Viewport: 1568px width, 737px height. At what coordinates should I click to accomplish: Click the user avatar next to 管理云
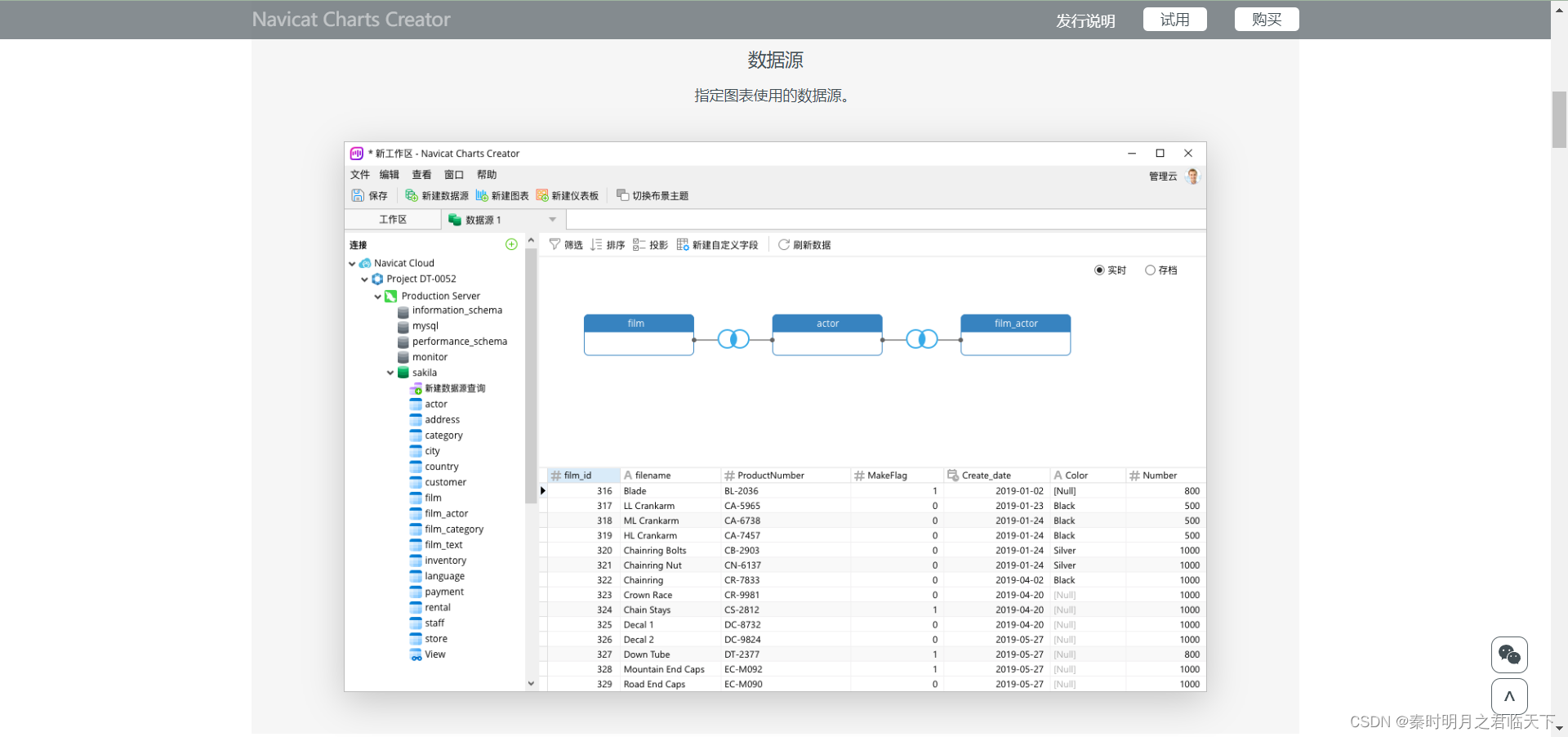click(x=1193, y=176)
